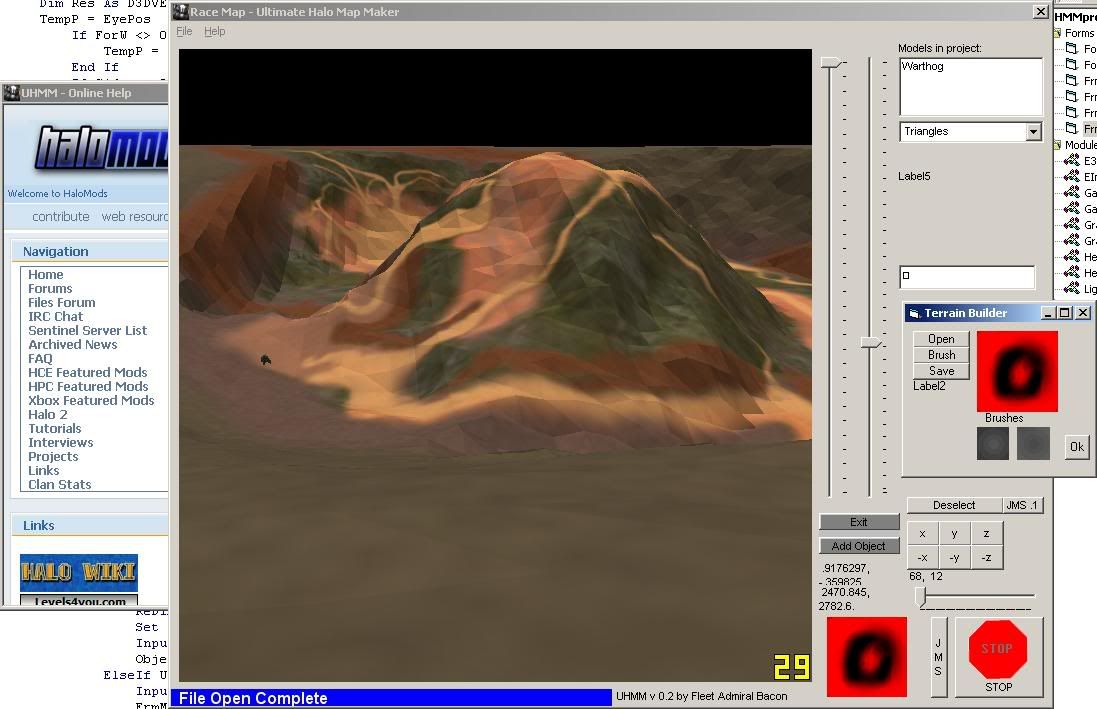Open Archived News link
1097x709 pixels.
[73, 344]
